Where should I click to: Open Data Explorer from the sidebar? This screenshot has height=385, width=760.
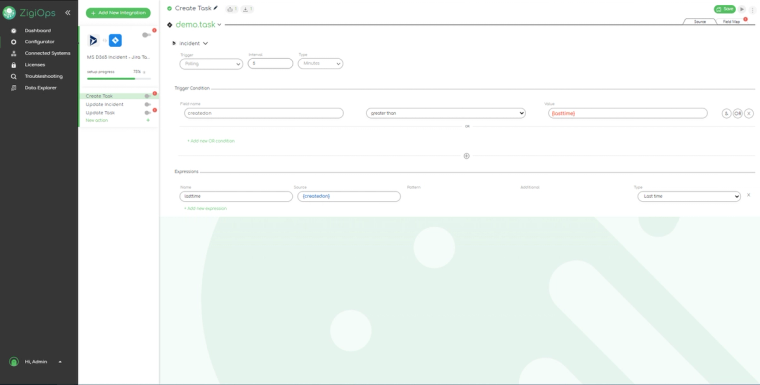(41, 88)
